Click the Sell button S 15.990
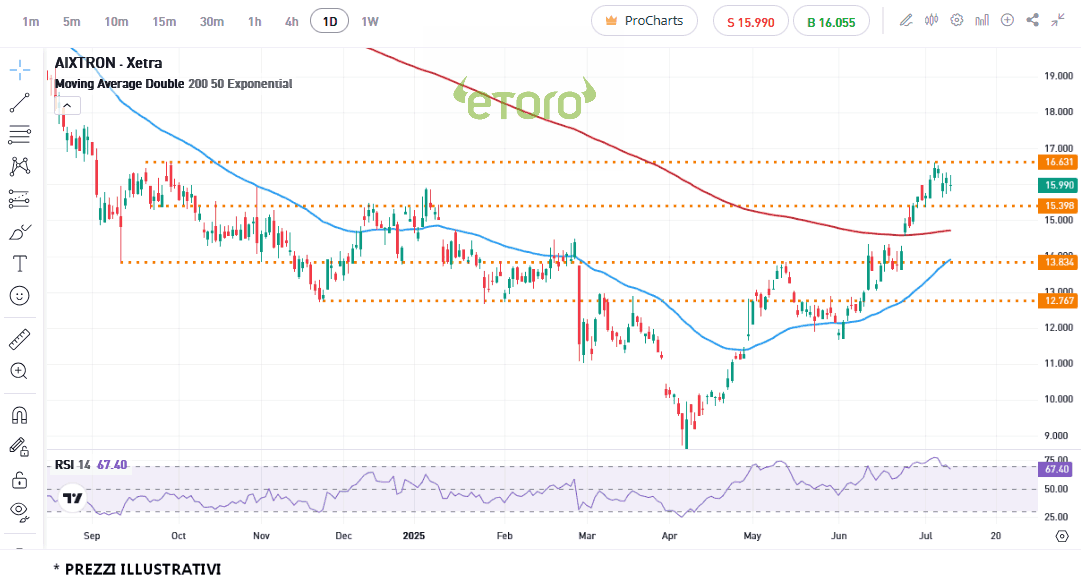This screenshot has width=1081, height=579. pos(751,22)
